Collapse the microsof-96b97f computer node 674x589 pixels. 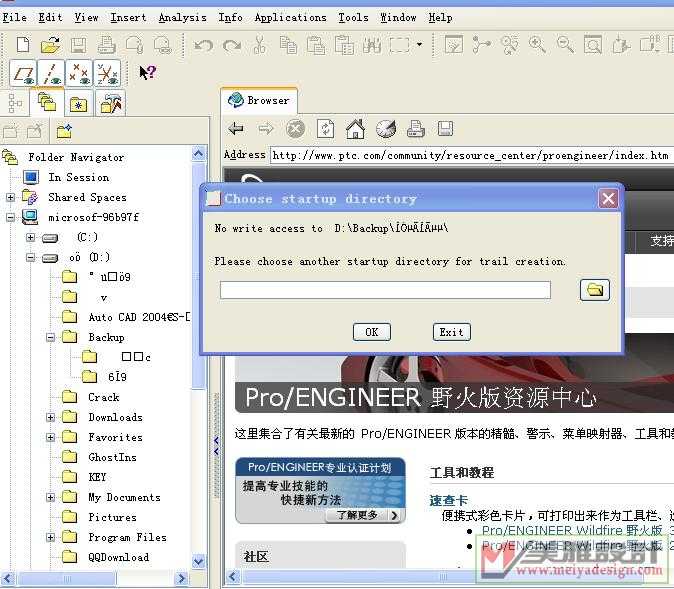[x=10, y=218]
